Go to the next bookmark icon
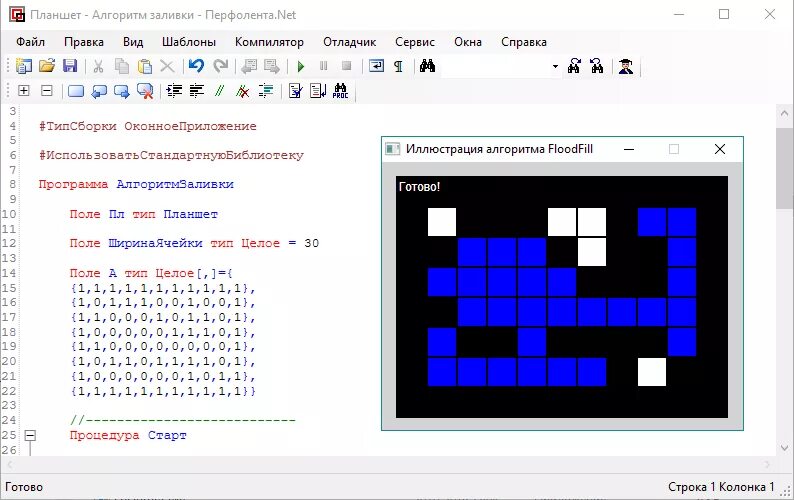 tap(122, 92)
